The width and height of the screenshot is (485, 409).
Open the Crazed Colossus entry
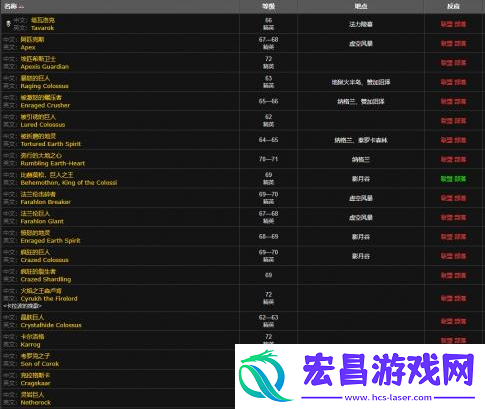44,260
